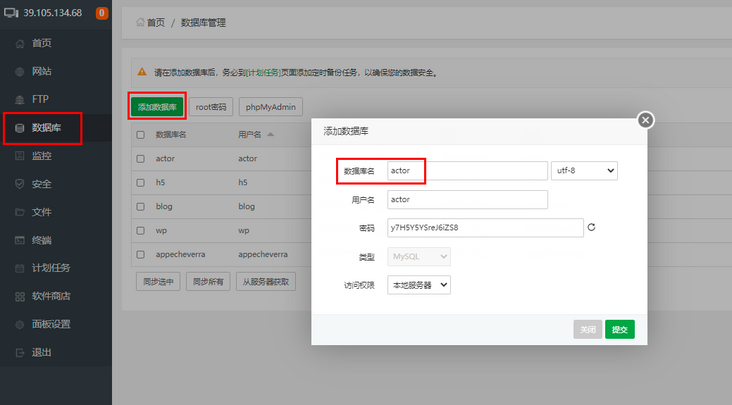Click the scheduled tasks calendar icon
Image resolution: width=732 pixels, height=405 pixels.
pos(20,268)
